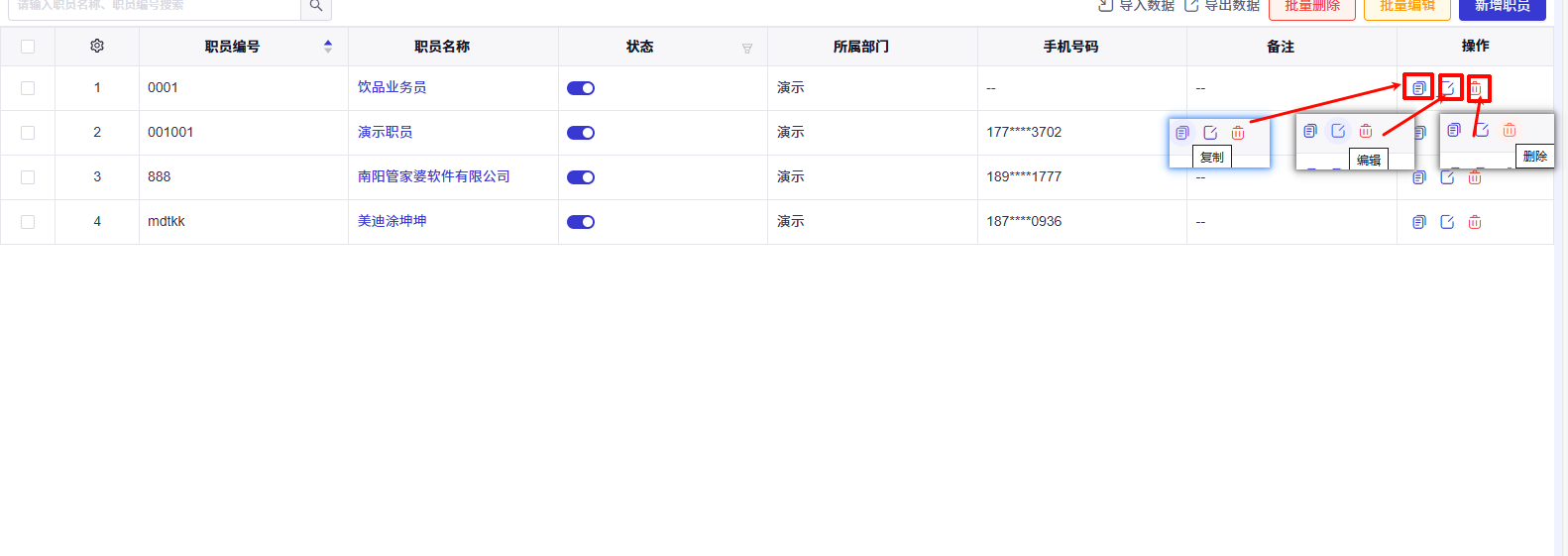Delete the mdtkk employee row
Image resolution: width=1568 pixels, height=556 pixels.
tap(1475, 222)
